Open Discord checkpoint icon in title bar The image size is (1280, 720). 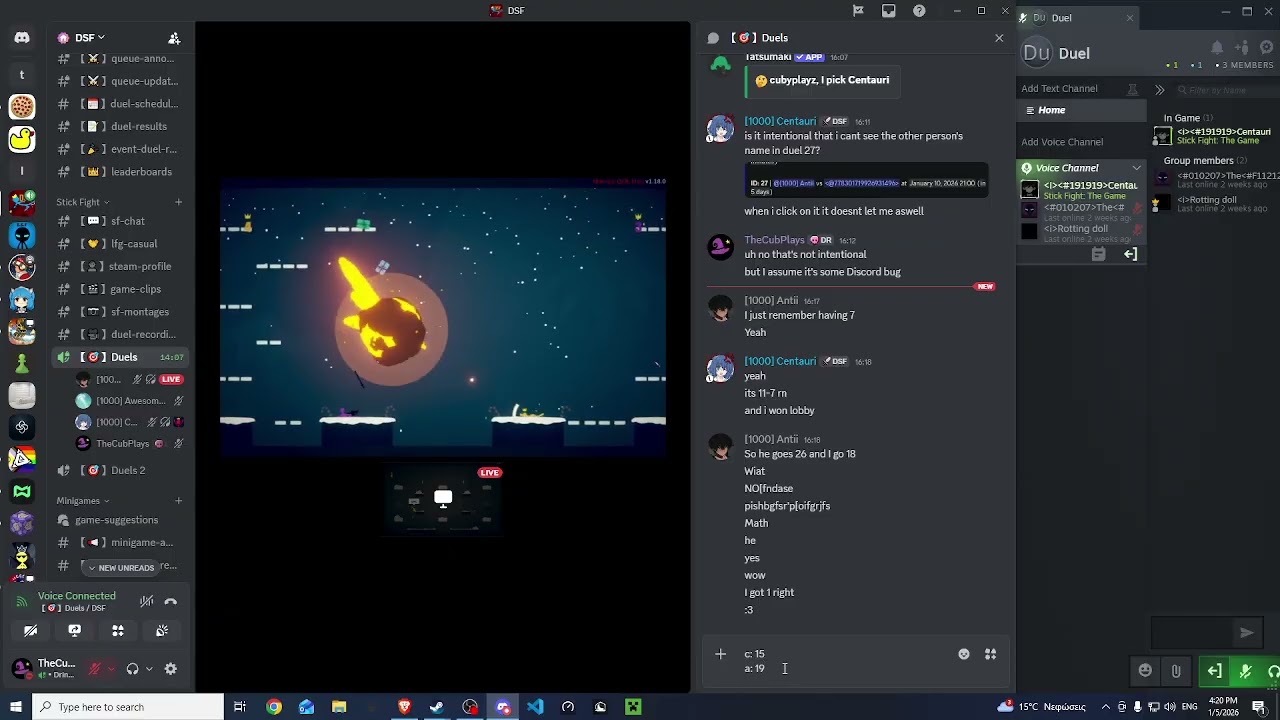click(x=858, y=11)
